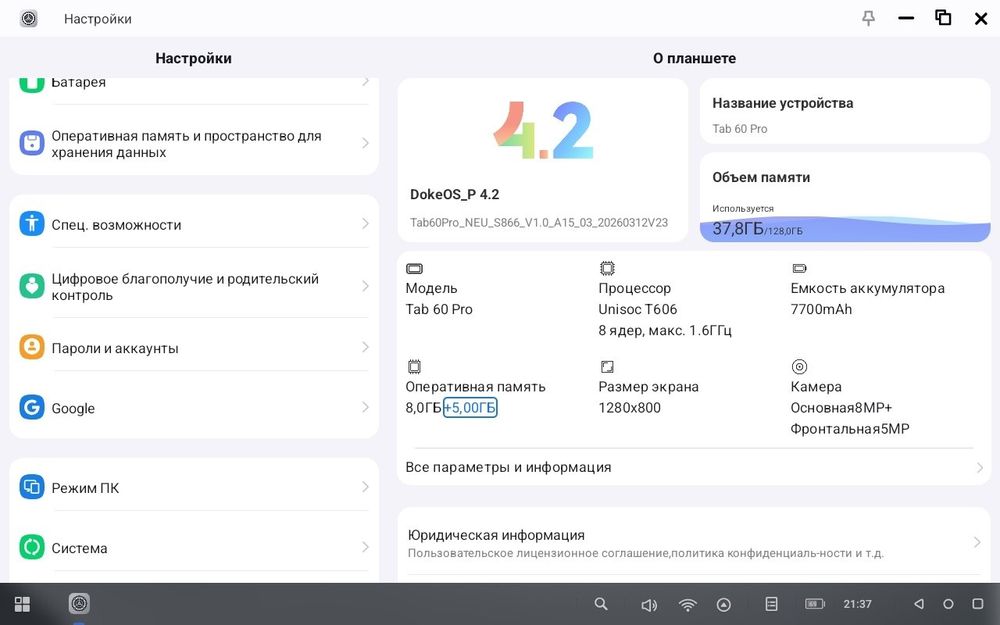The image size is (1000, 625).
Task: Click taskbar volume speaker icon
Action: click(649, 605)
